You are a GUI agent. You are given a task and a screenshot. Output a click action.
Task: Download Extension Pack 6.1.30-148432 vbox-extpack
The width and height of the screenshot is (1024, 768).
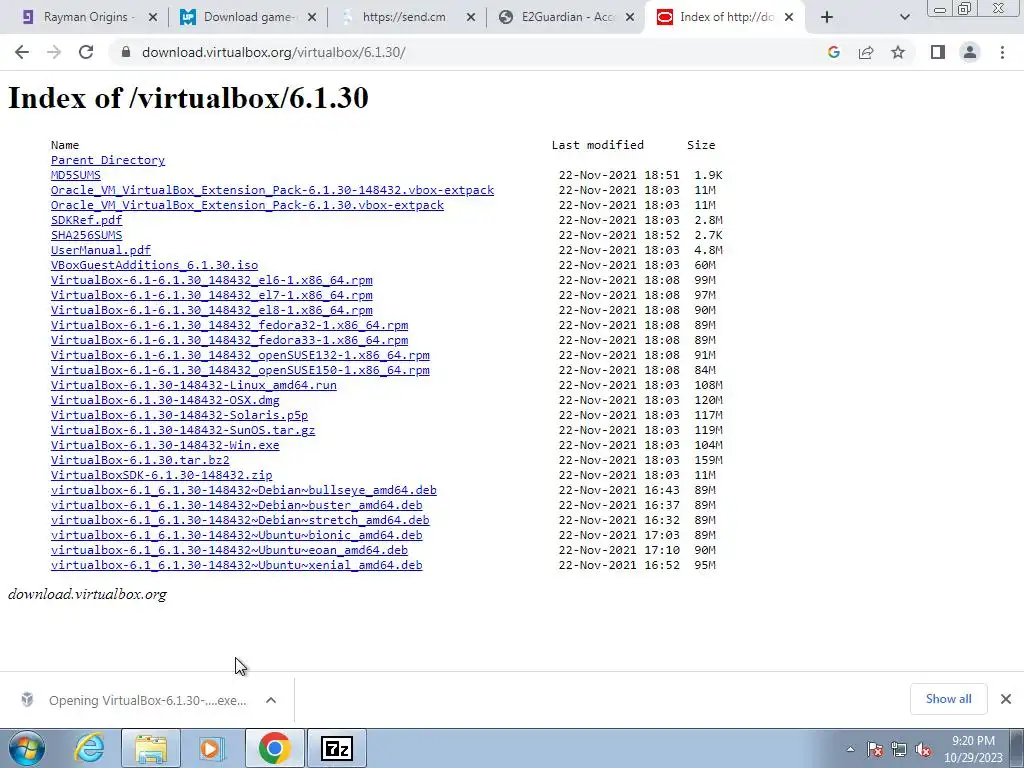click(x=272, y=190)
